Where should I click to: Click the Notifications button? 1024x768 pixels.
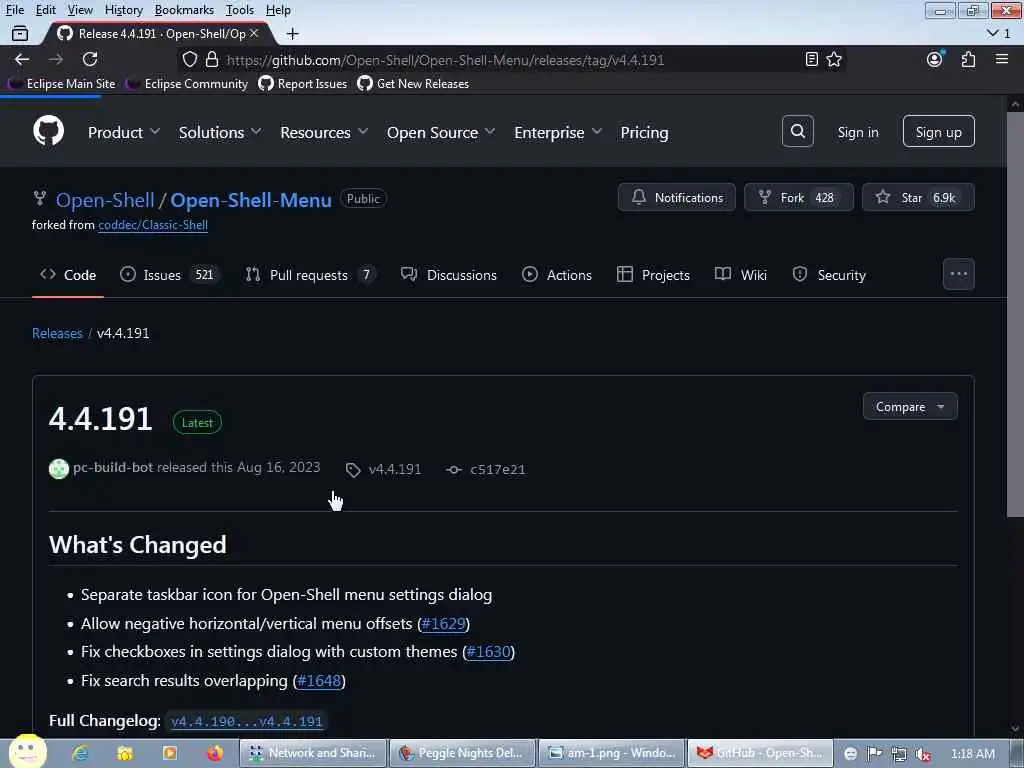677,197
